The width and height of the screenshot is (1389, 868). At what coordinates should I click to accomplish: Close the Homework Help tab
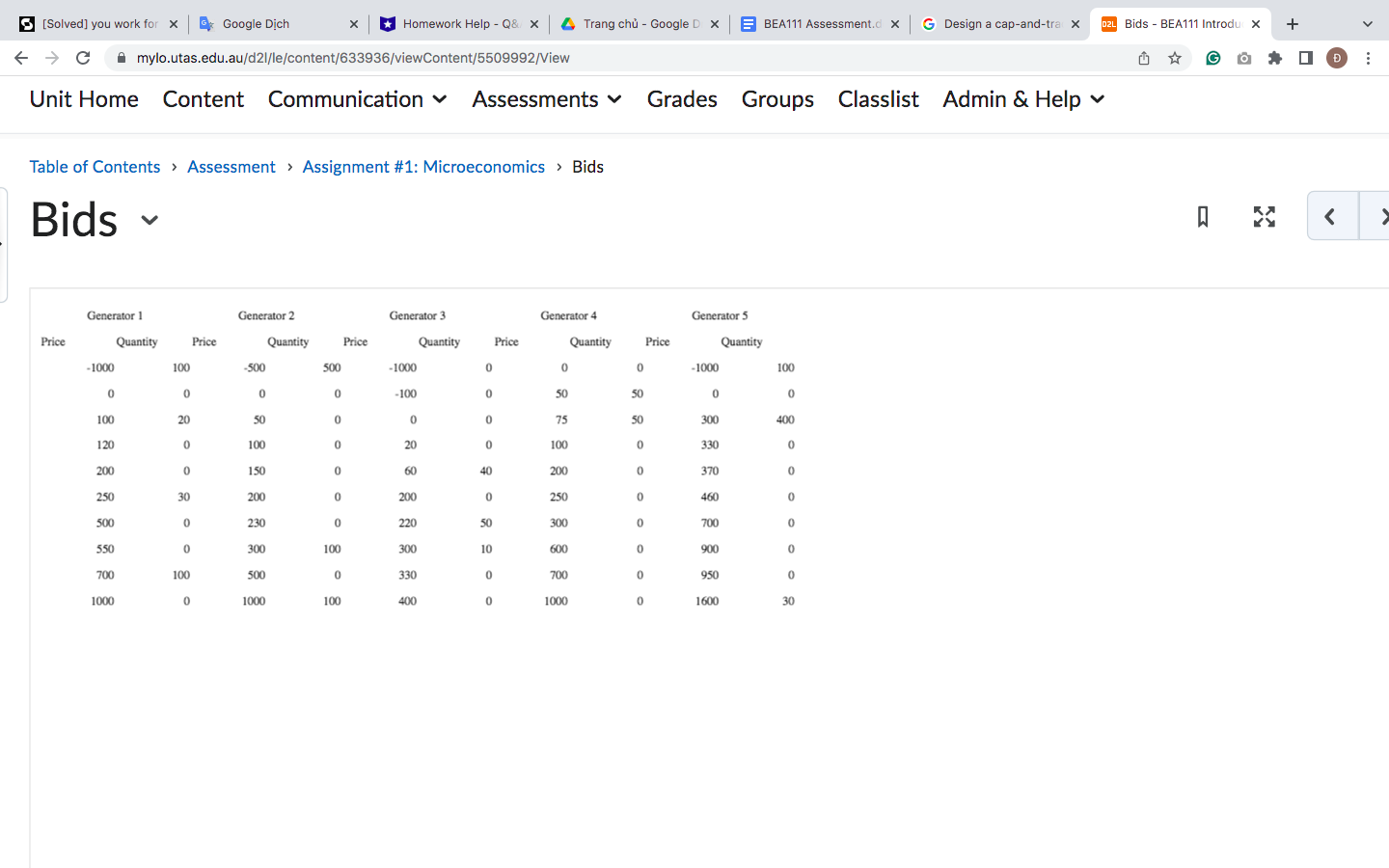click(x=534, y=24)
